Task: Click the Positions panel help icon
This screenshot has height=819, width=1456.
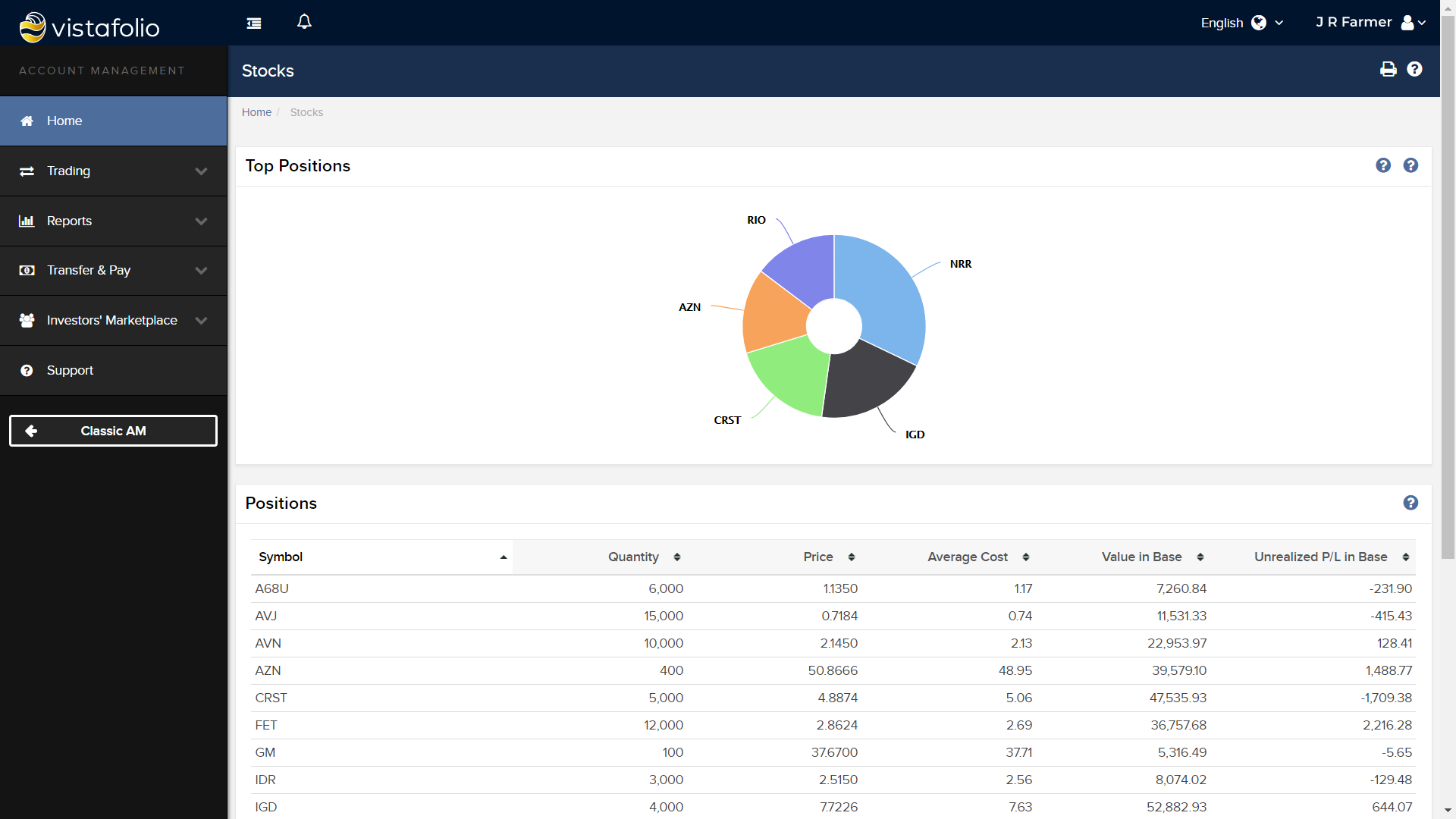Action: click(x=1410, y=503)
